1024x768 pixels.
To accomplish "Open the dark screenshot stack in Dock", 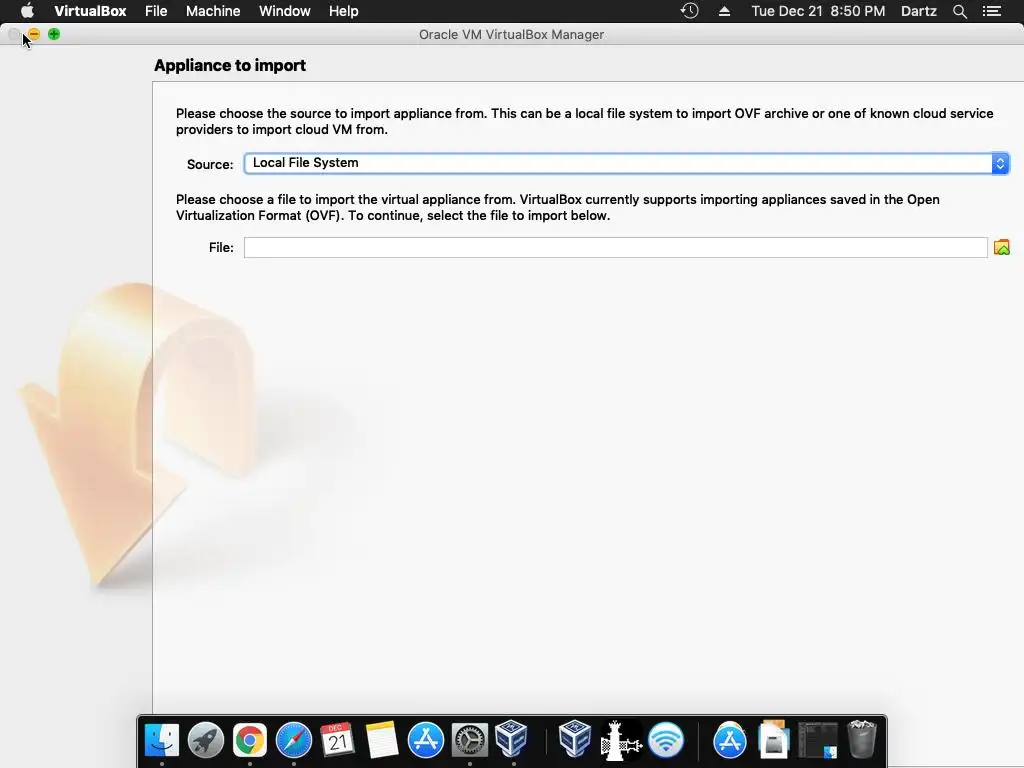I will (x=818, y=740).
